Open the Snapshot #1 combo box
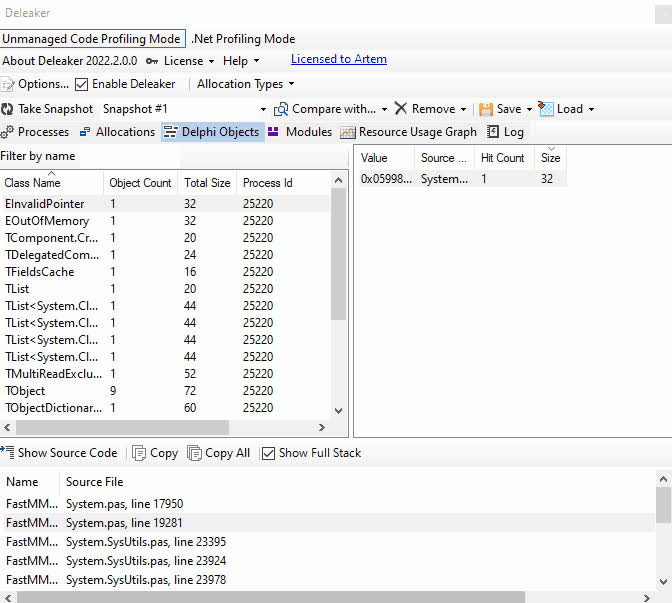Screen dimensions: 672x603 pyautogui.click(x=184, y=109)
